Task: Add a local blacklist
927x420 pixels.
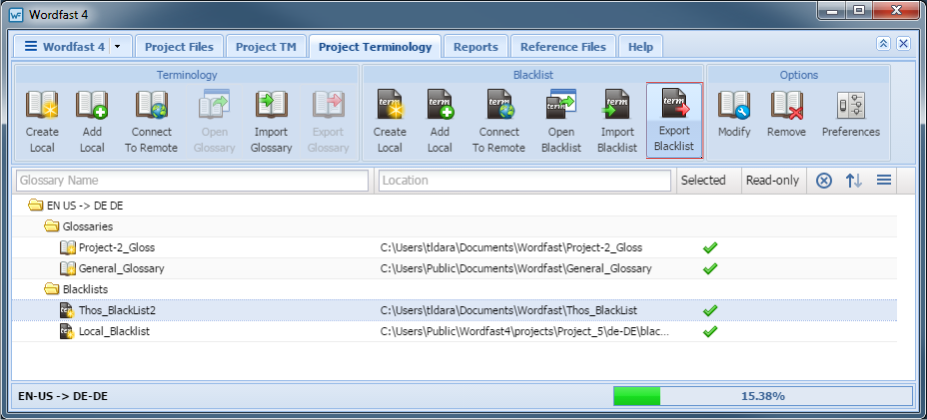Action: 440,122
